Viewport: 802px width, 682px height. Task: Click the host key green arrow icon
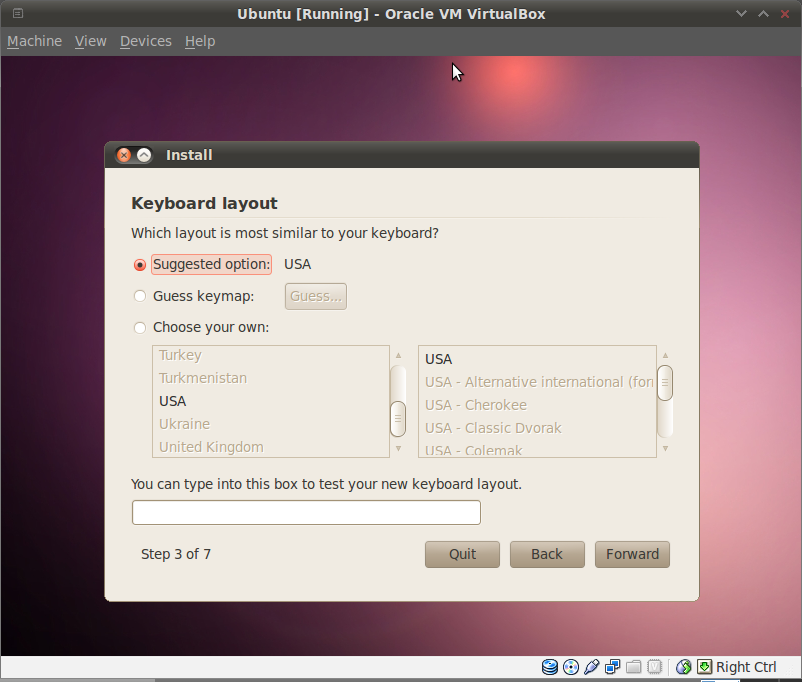click(704, 667)
